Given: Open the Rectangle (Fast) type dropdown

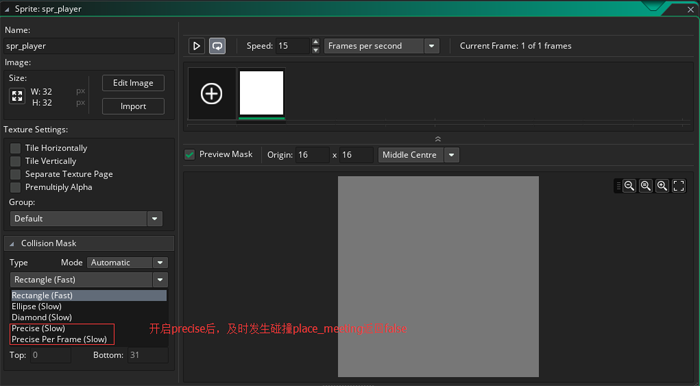Looking at the screenshot, I should (x=89, y=280).
